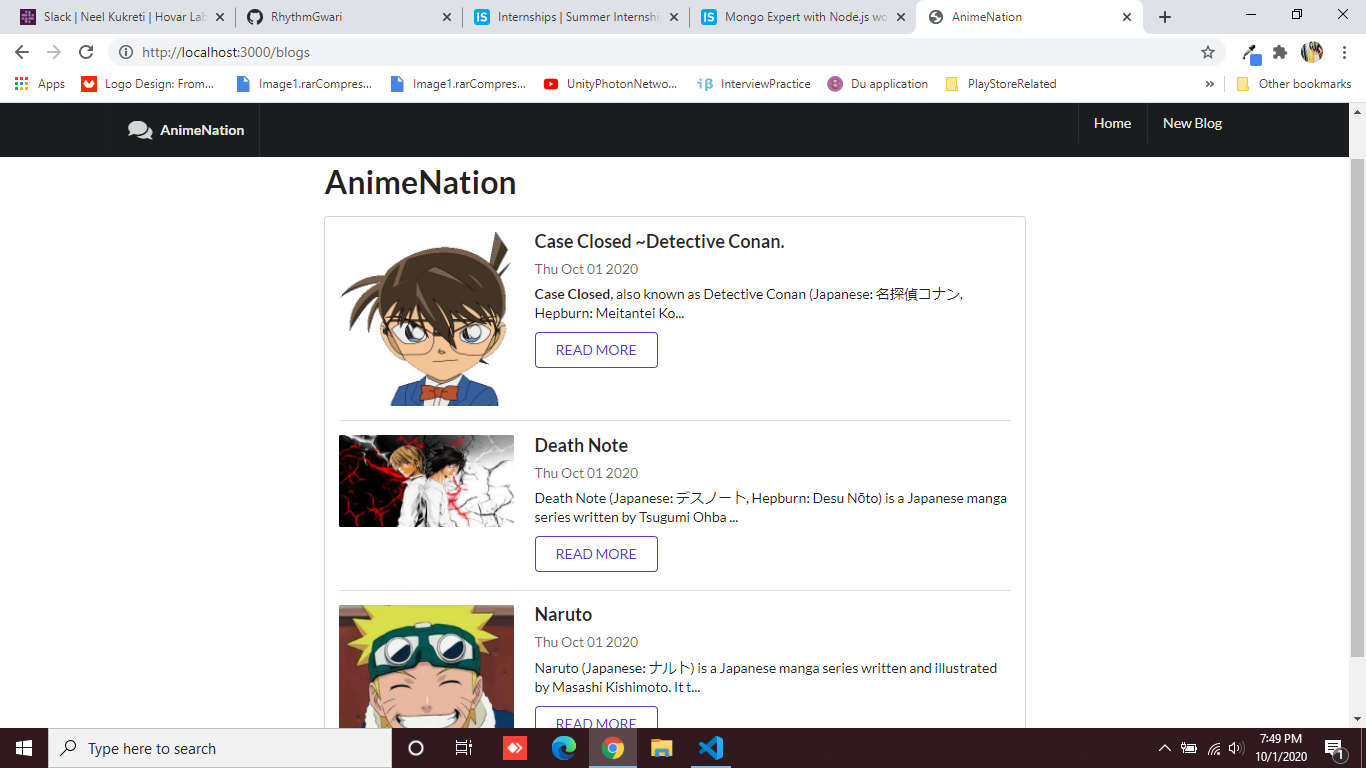Open the InterviewPractice bookmark

coord(765,84)
